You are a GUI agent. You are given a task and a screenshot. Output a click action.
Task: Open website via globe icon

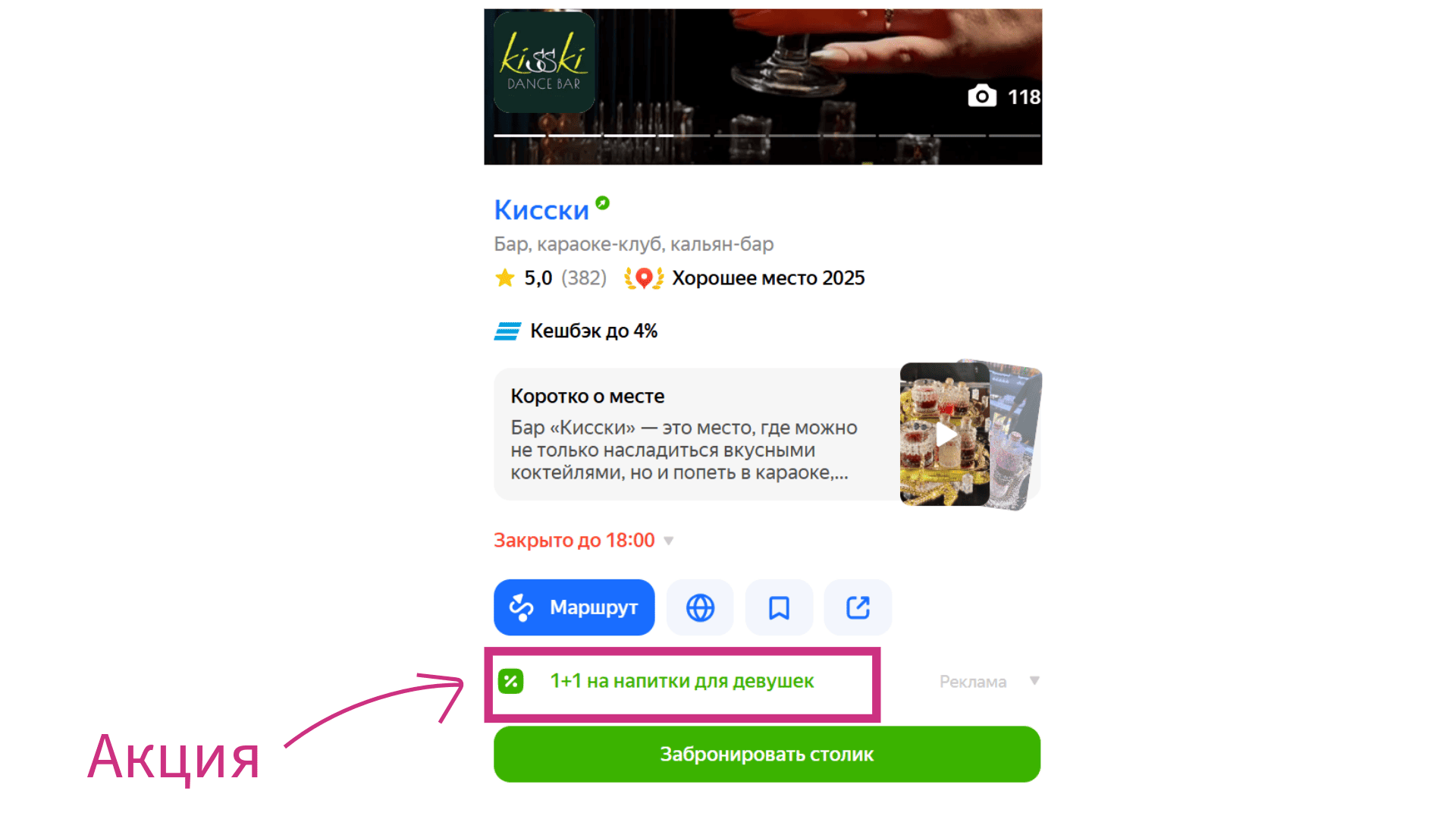[700, 607]
